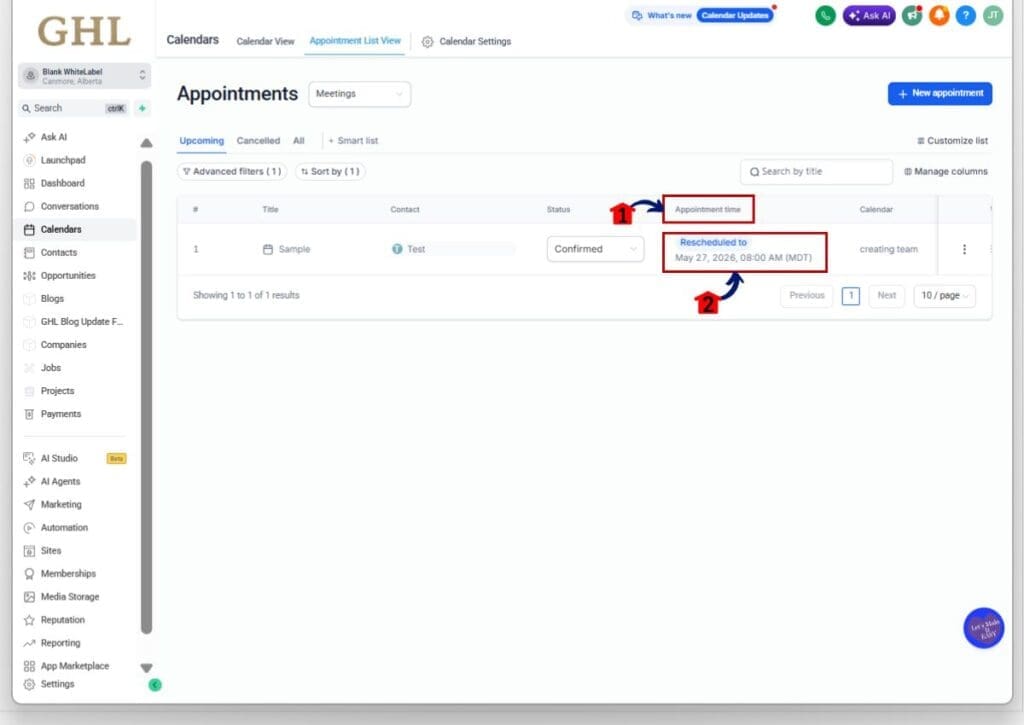This screenshot has height=725, width=1024.
Task: Open the orange notifications bell
Action: 939,16
